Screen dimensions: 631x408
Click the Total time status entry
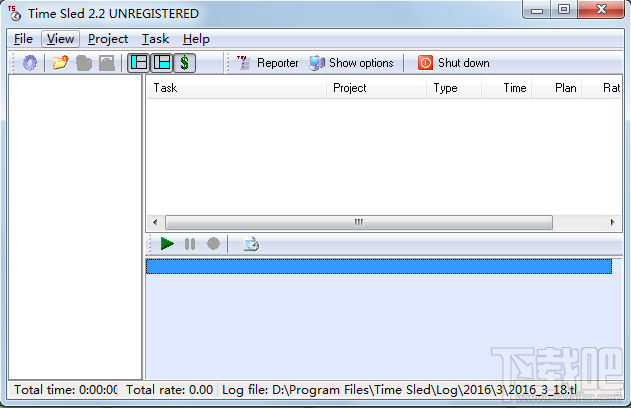[66, 390]
